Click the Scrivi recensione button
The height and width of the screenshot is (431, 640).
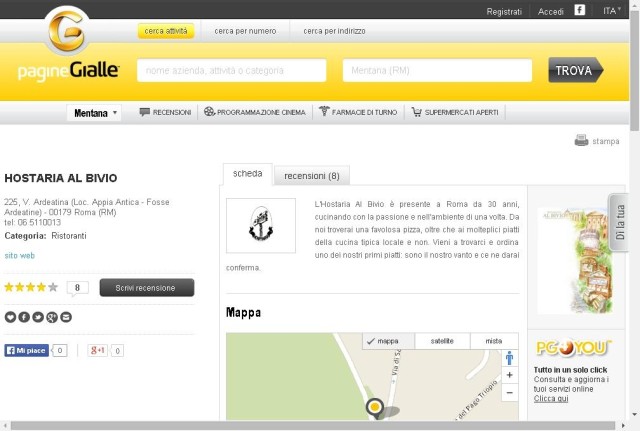pos(147,288)
